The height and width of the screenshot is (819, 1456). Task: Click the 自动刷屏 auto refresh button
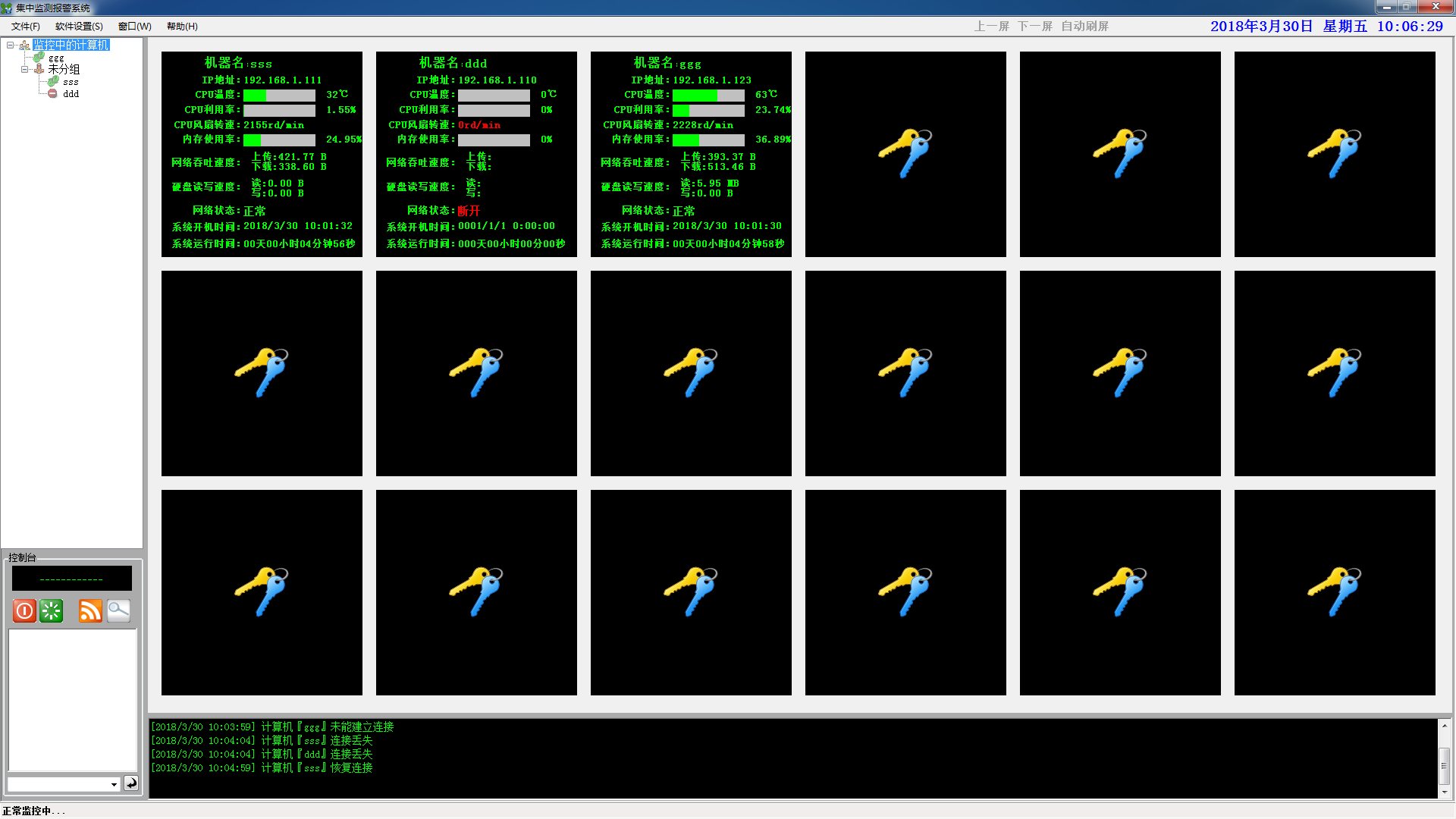pos(1084,27)
